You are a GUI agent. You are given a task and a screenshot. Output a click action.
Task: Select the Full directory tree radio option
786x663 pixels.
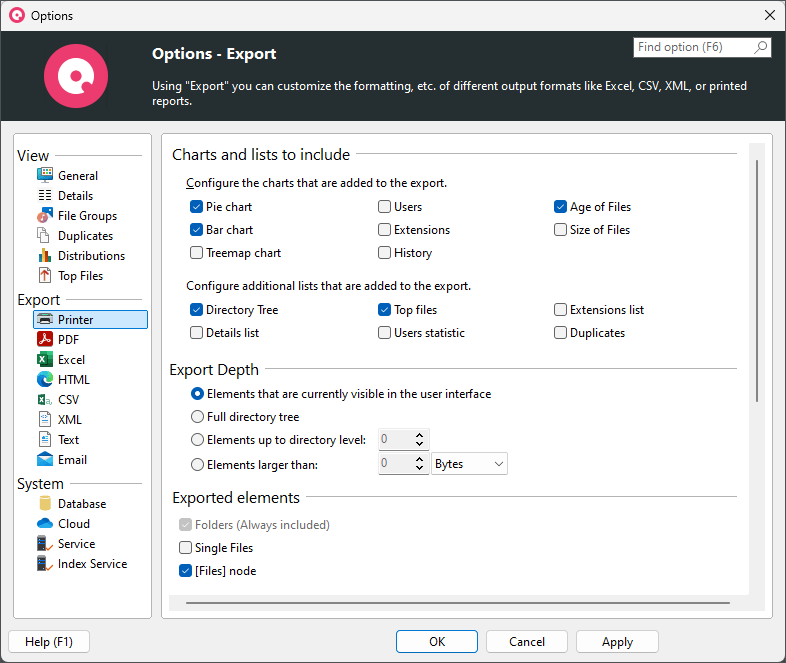point(198,417)
